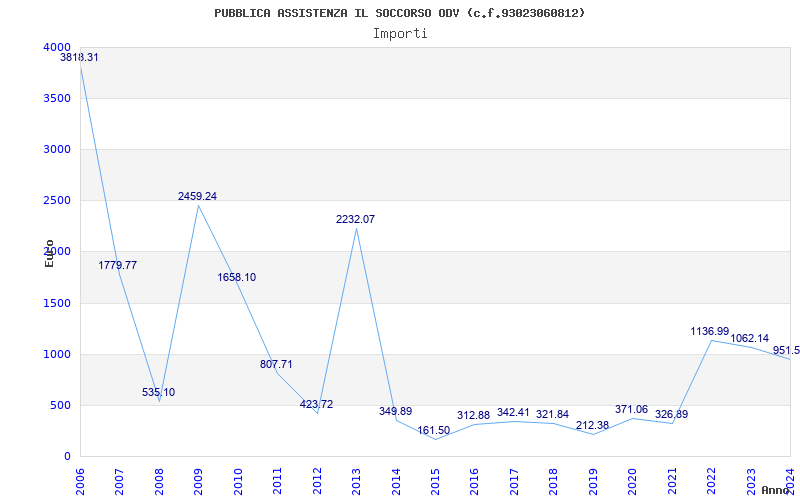Click the 2023 x-axis year label

(x=751, y=481)
